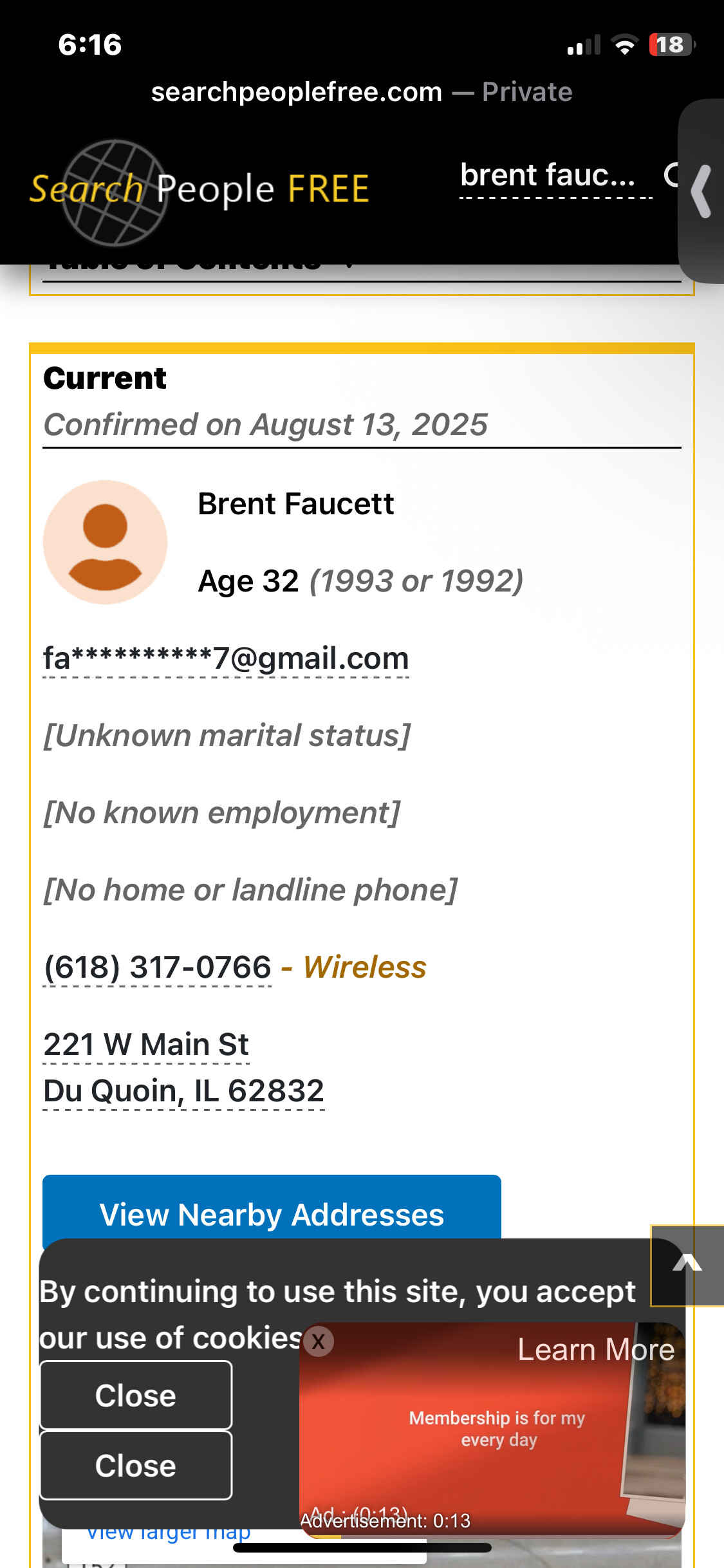Tap the battery indicator in status bar
724x1568 pixels.
pyautogui.click(x=671, y=45)
